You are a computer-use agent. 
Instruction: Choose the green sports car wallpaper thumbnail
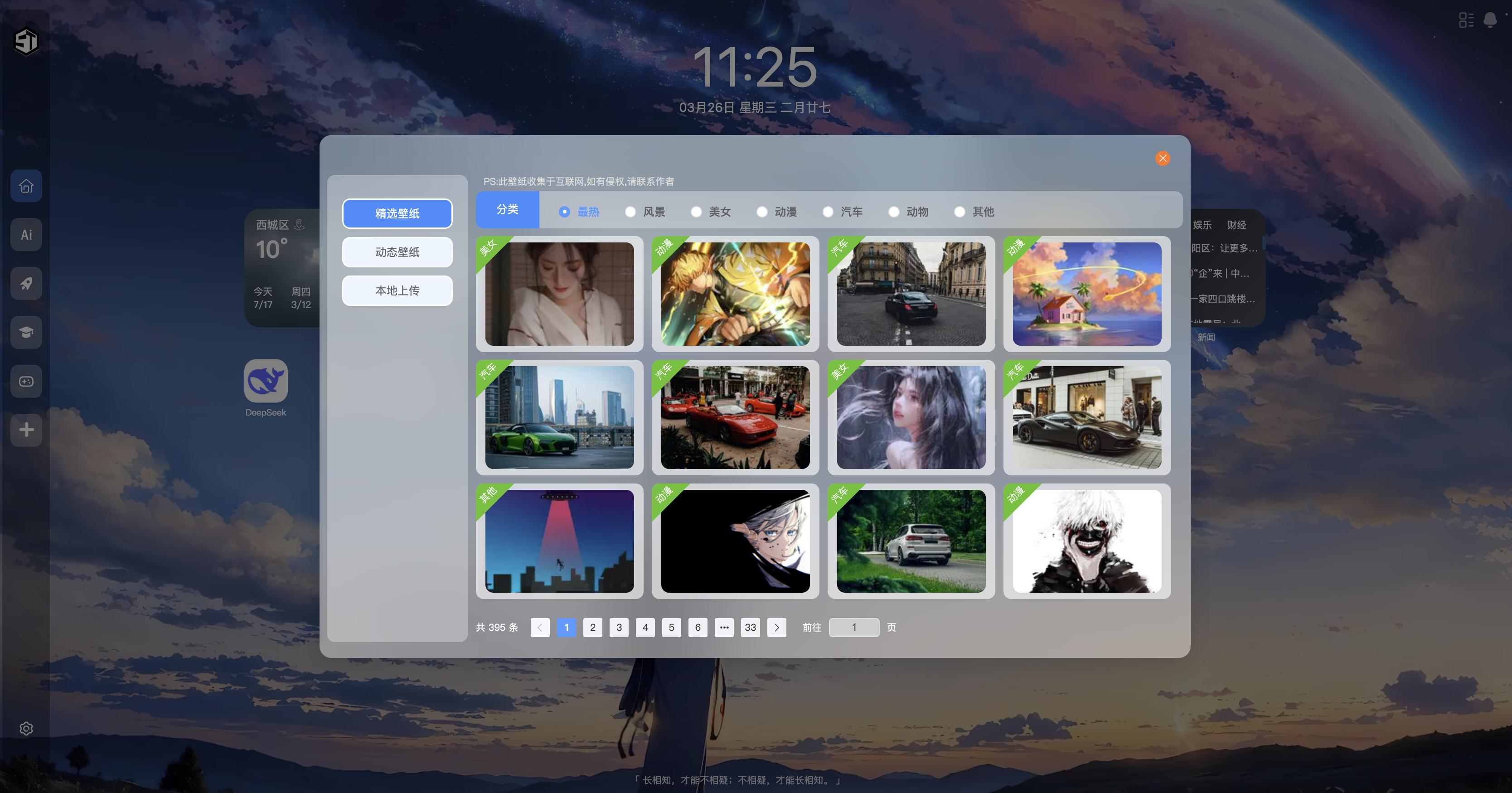(559, 417)
